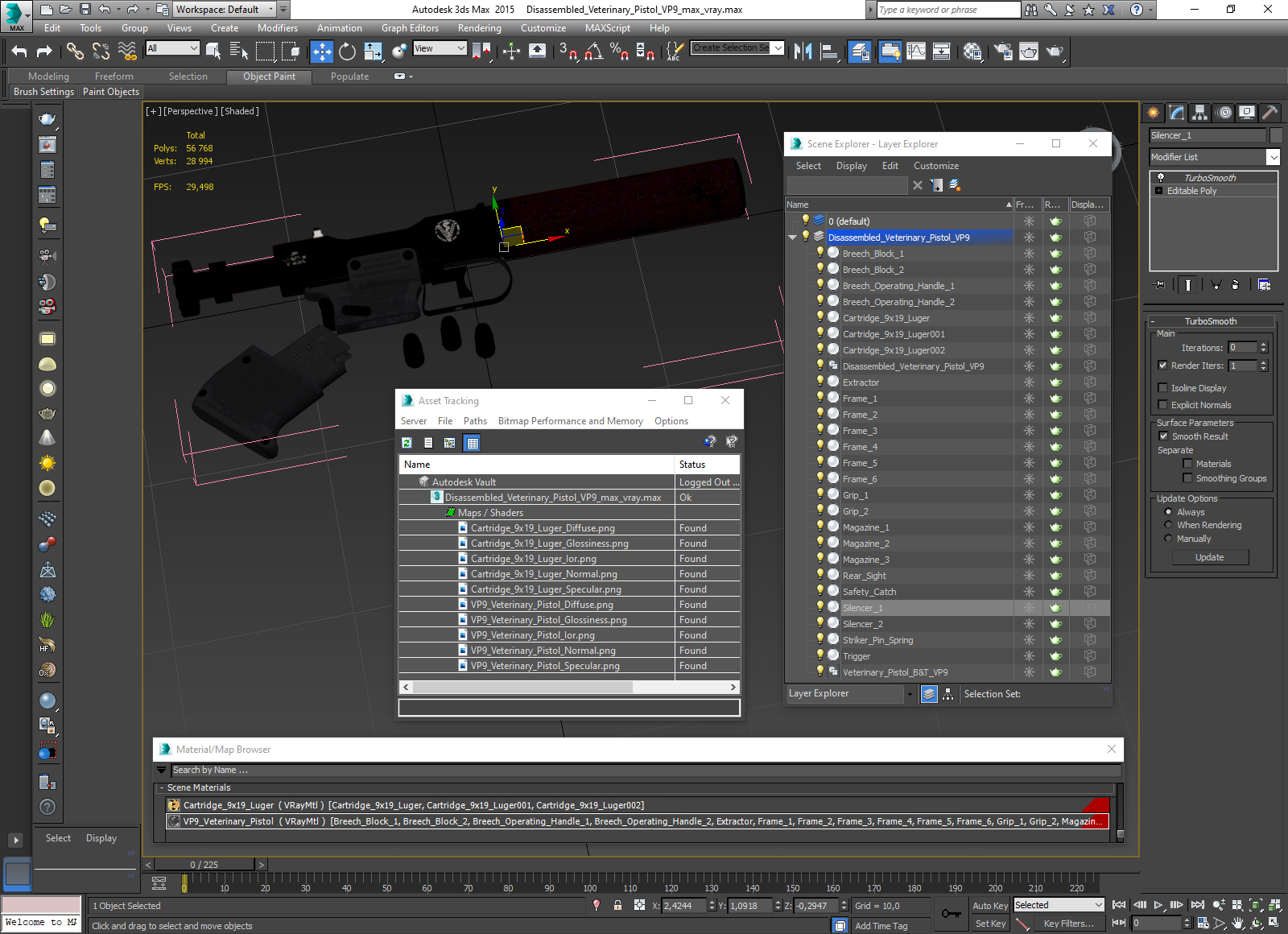Click the Undo arrow in main toolbar
The image size is (1288, 934).
pos(19,52)
